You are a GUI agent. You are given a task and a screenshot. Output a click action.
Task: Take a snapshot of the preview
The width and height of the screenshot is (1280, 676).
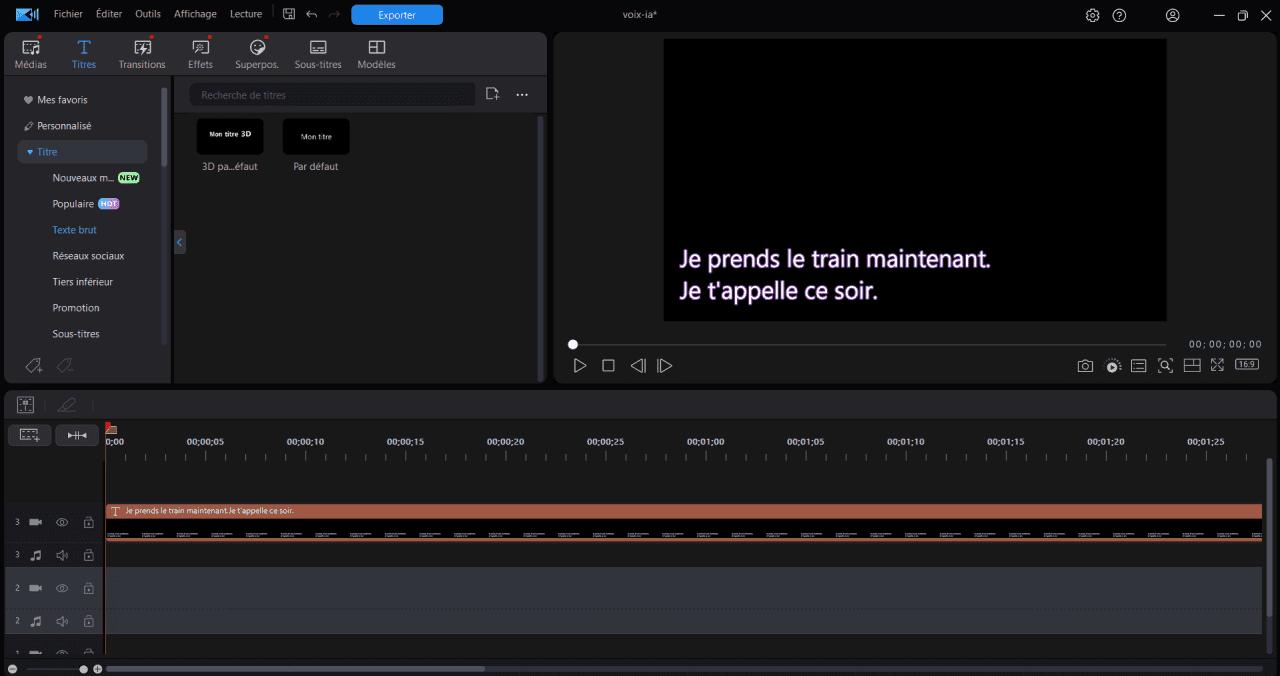1085,365
